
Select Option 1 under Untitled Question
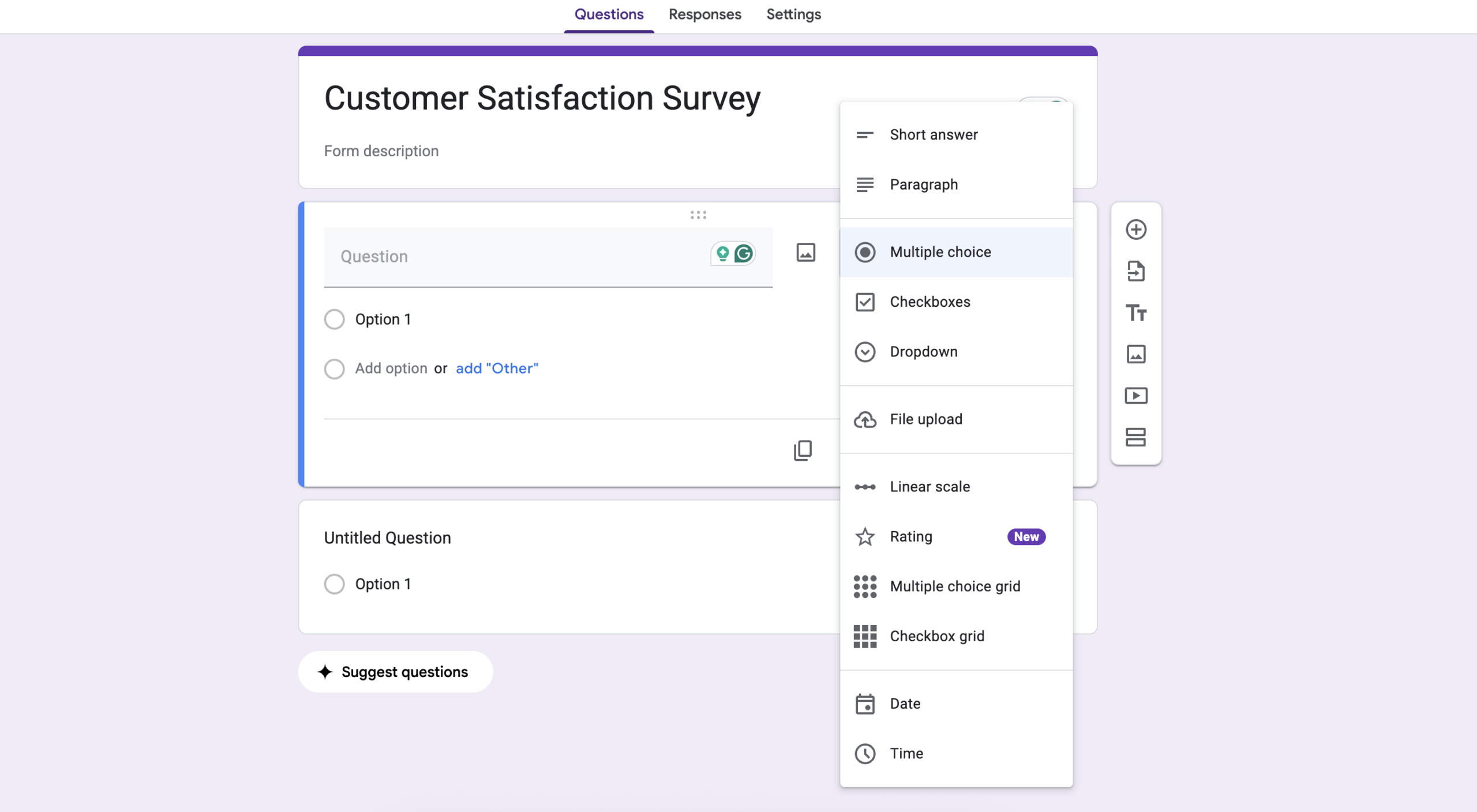334,584
